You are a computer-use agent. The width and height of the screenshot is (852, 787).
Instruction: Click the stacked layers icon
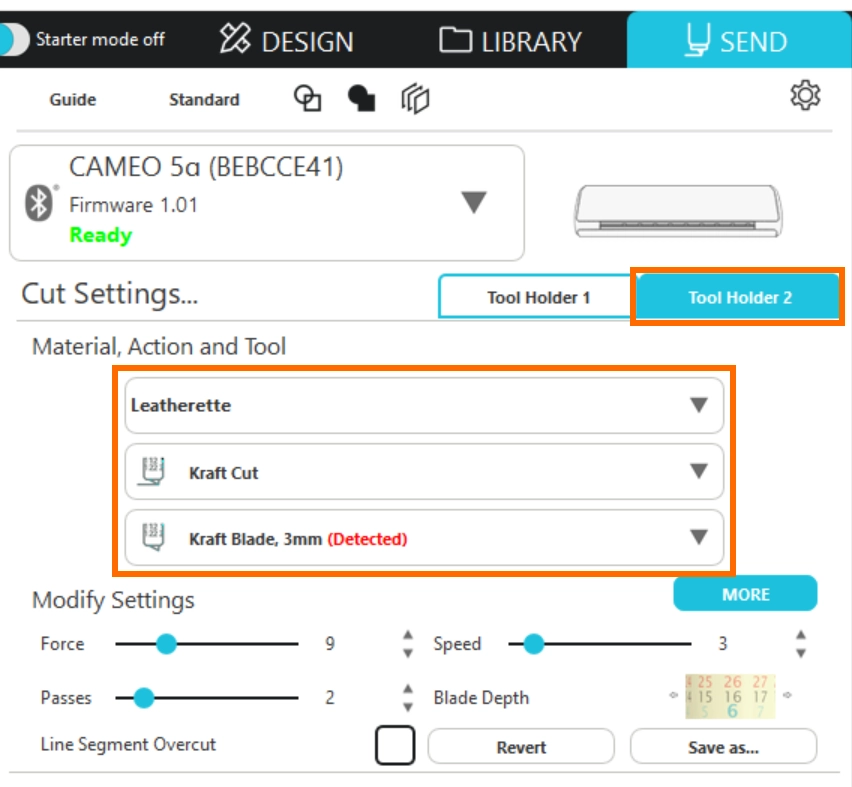415,98
